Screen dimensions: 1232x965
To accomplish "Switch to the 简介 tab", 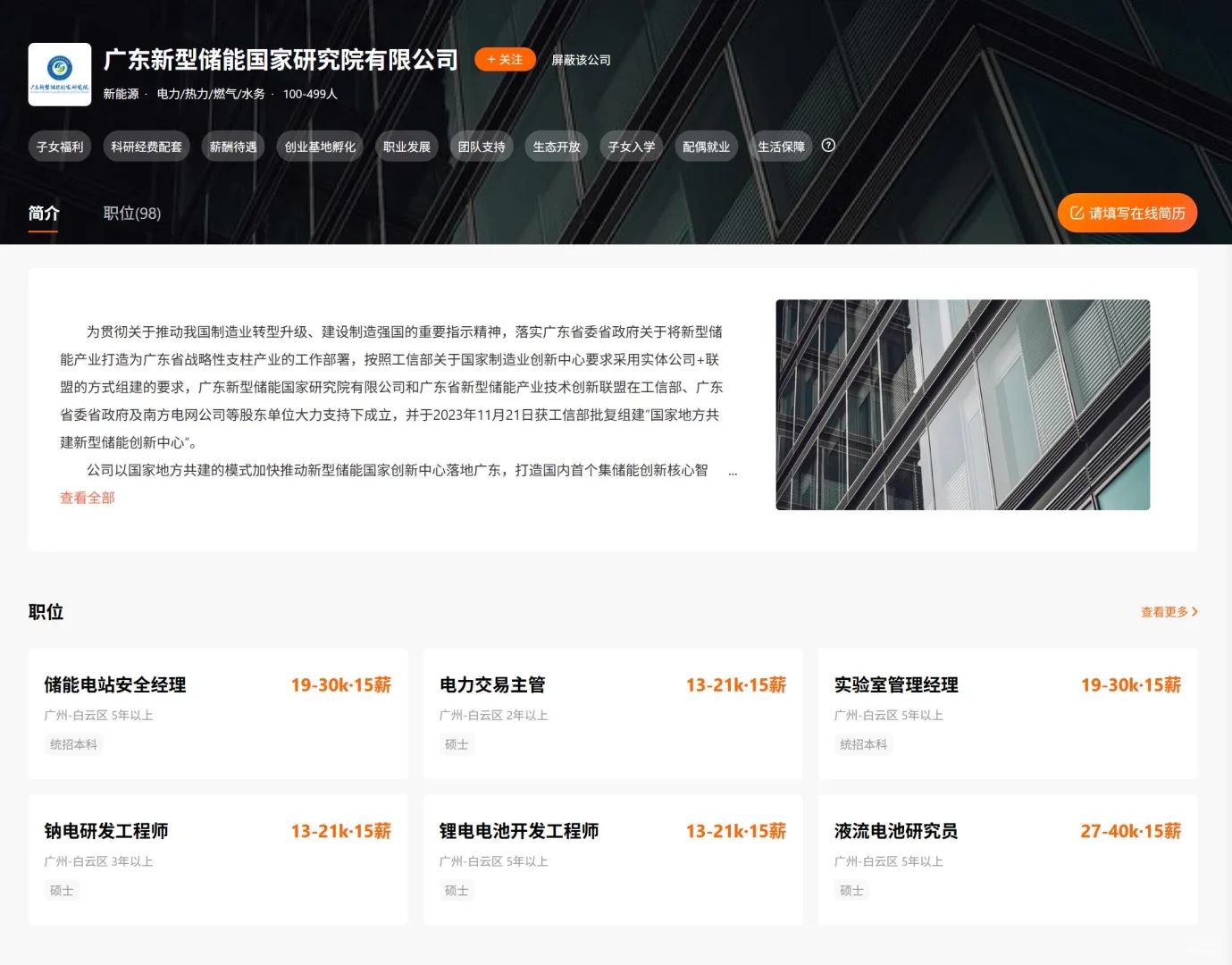I will click(x=44, y=214).
